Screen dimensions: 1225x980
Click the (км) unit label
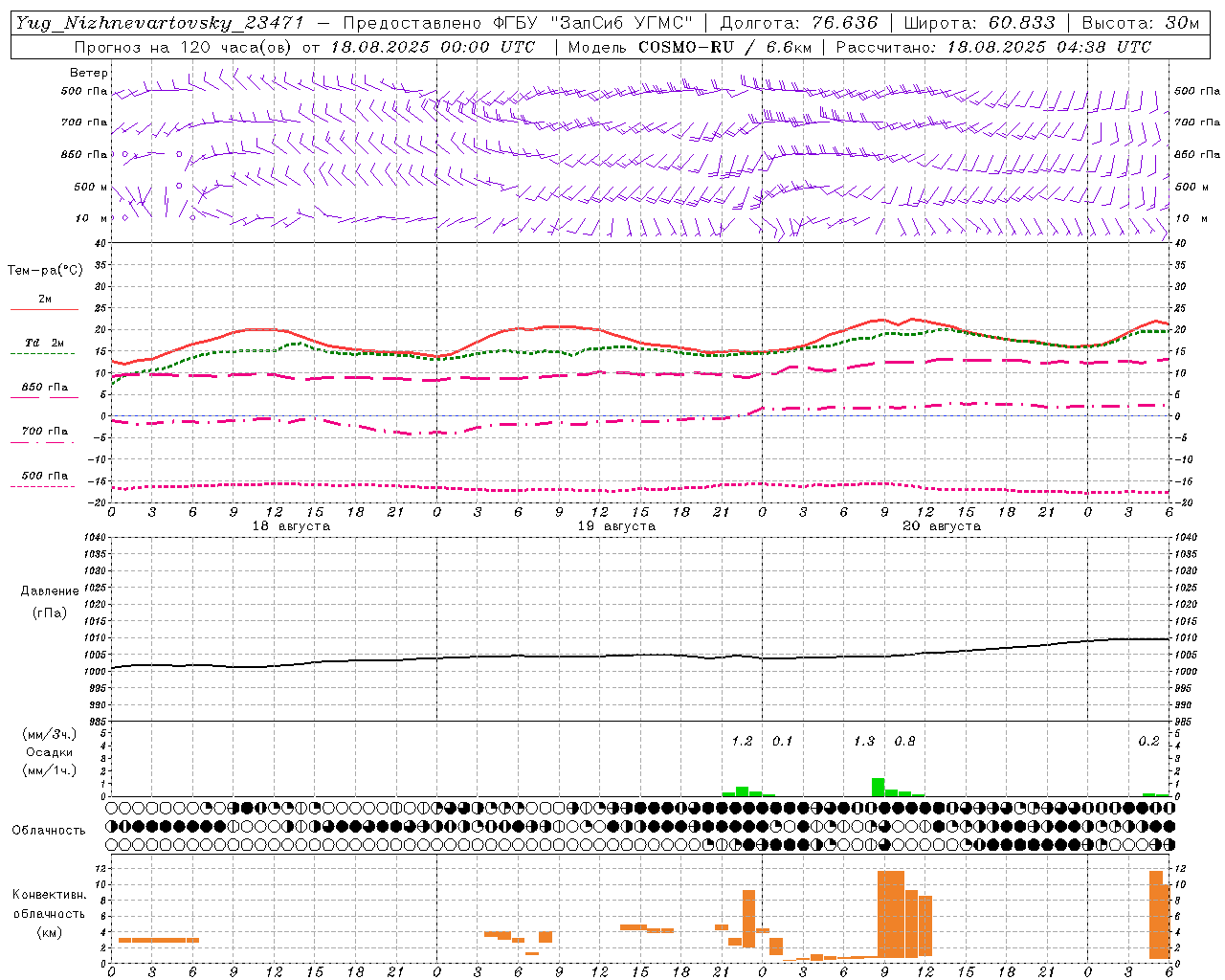click(50, 932)
